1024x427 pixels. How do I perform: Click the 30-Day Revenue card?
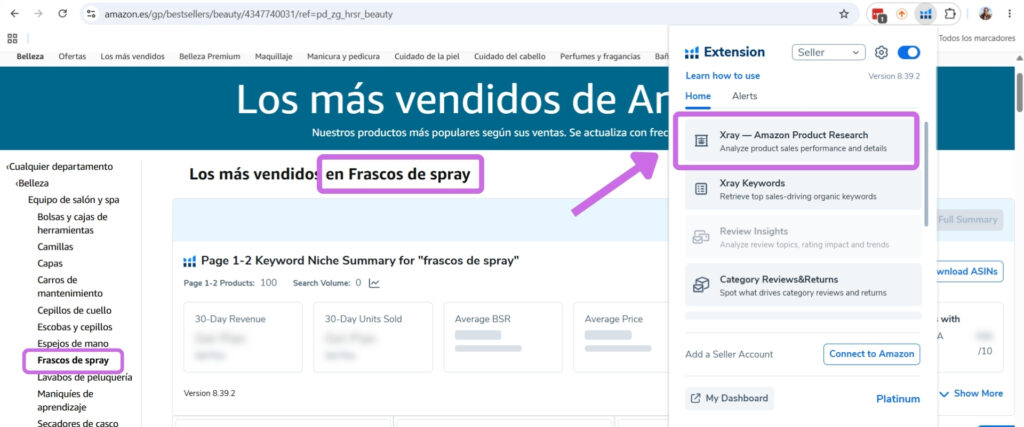[243, 337]
